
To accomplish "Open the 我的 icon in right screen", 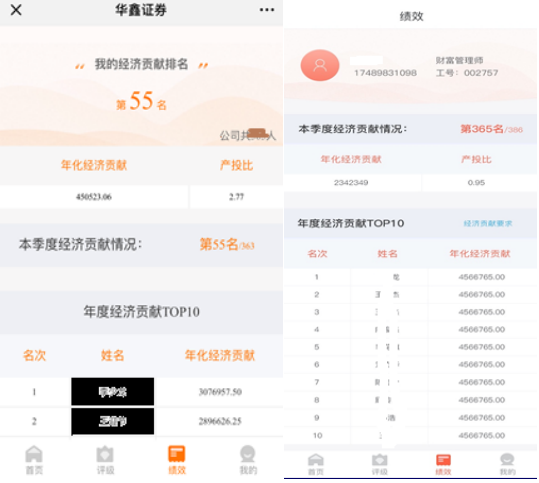I will tap(507, 464).
